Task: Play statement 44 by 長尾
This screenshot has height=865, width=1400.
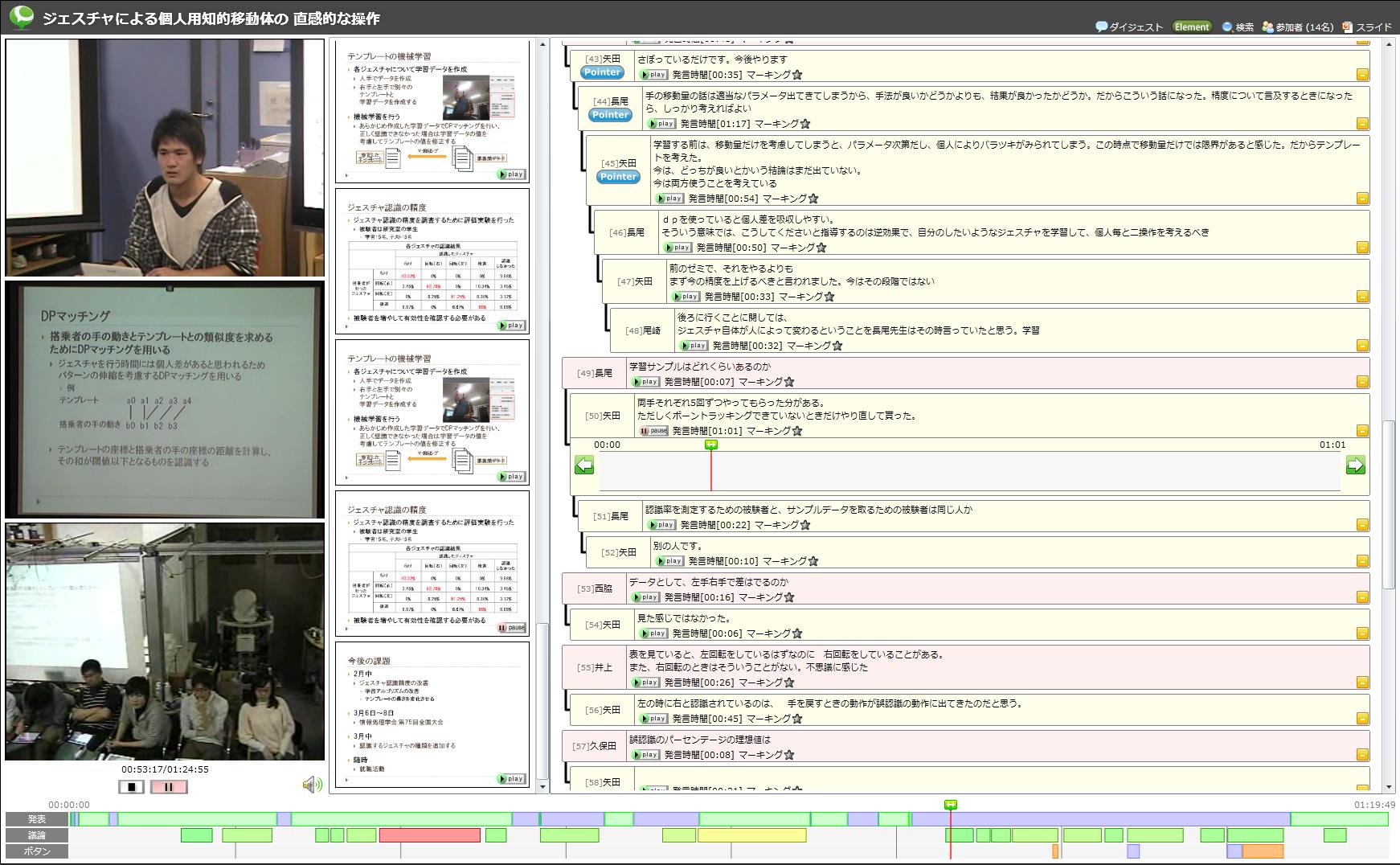Action: point(661,124)
